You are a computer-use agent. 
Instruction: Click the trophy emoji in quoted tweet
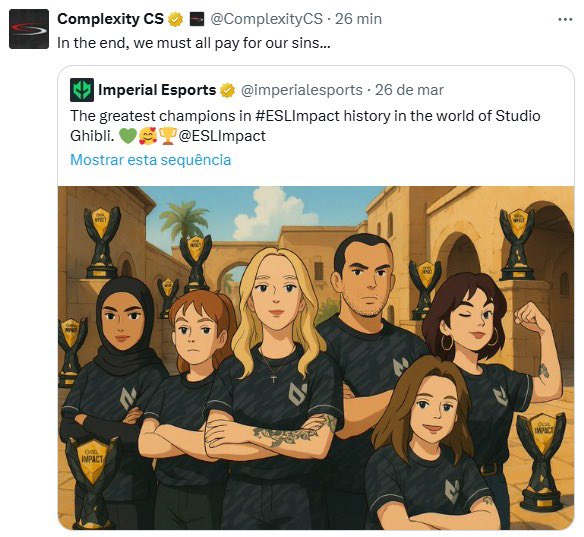click(x=168, y=136)
